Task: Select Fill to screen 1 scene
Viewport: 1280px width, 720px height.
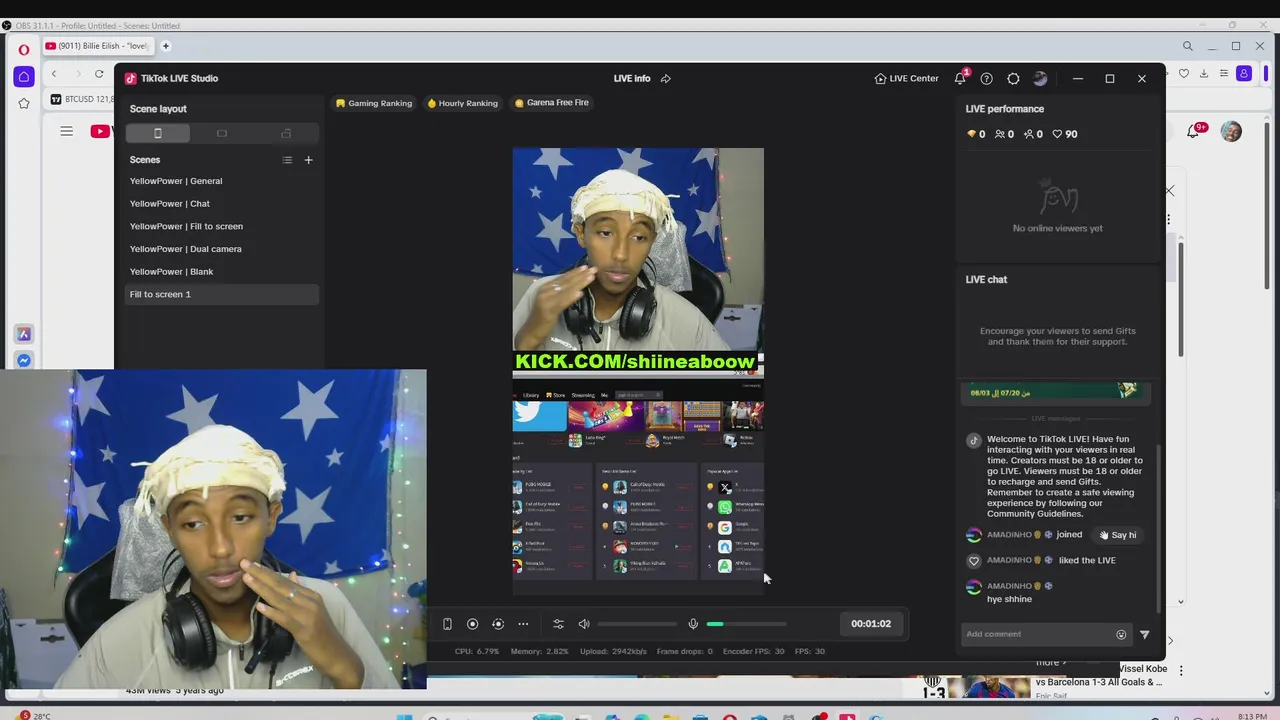Action: click(x=222, y=294)
